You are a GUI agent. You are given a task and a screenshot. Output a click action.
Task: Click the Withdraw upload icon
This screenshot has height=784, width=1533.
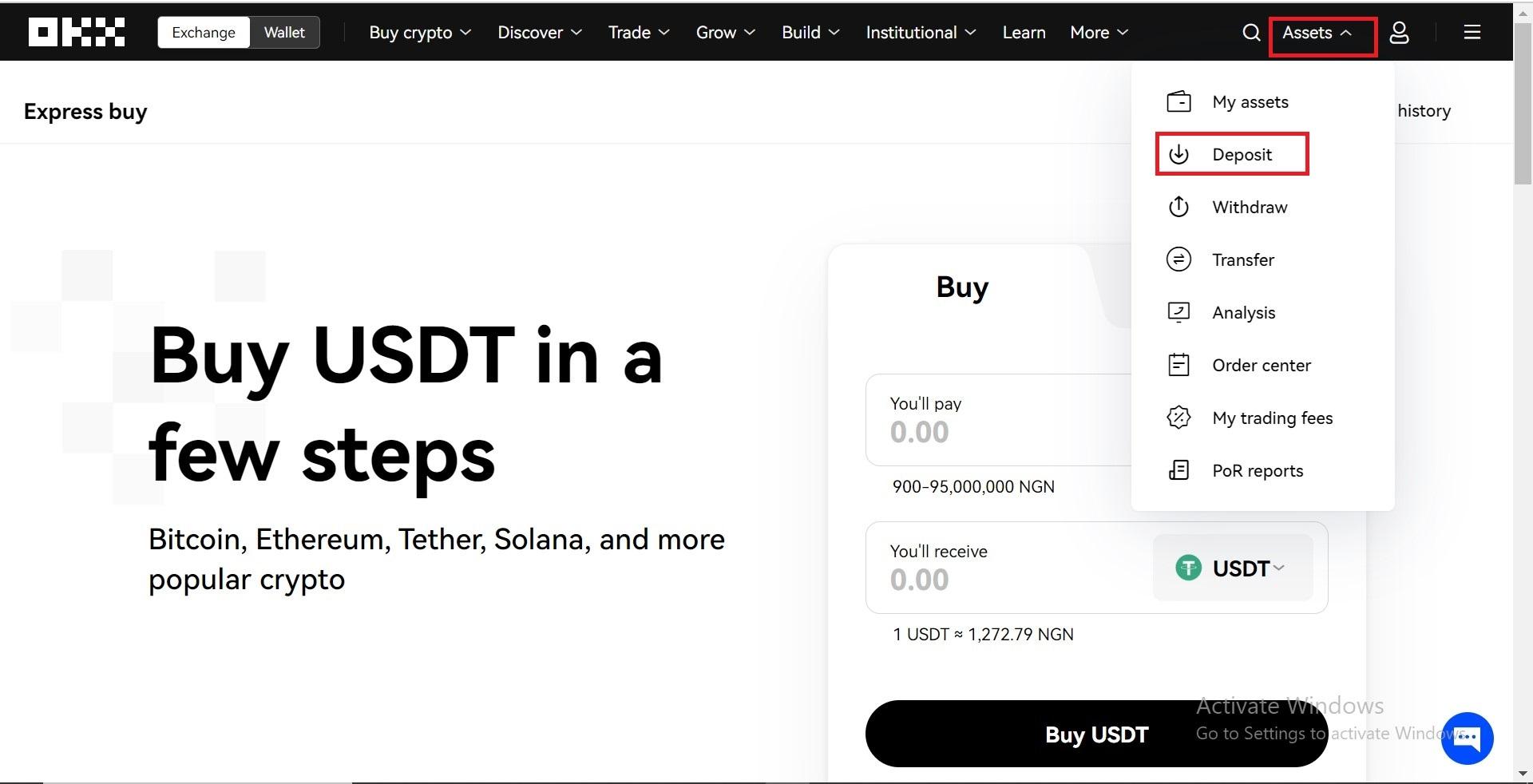click(x=1178, y=207)
